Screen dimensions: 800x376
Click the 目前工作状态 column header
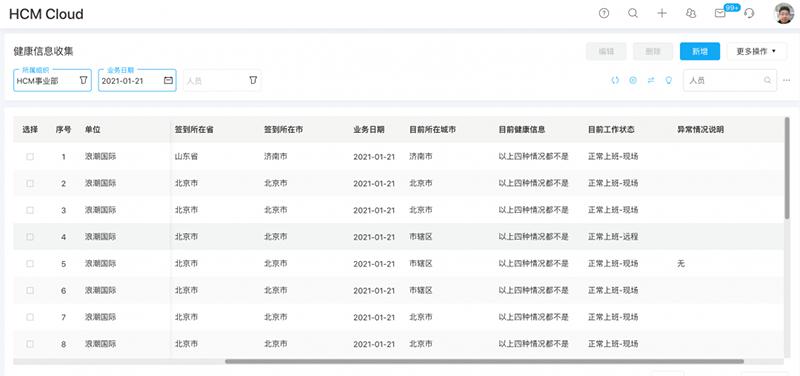[x=611, y=130]
